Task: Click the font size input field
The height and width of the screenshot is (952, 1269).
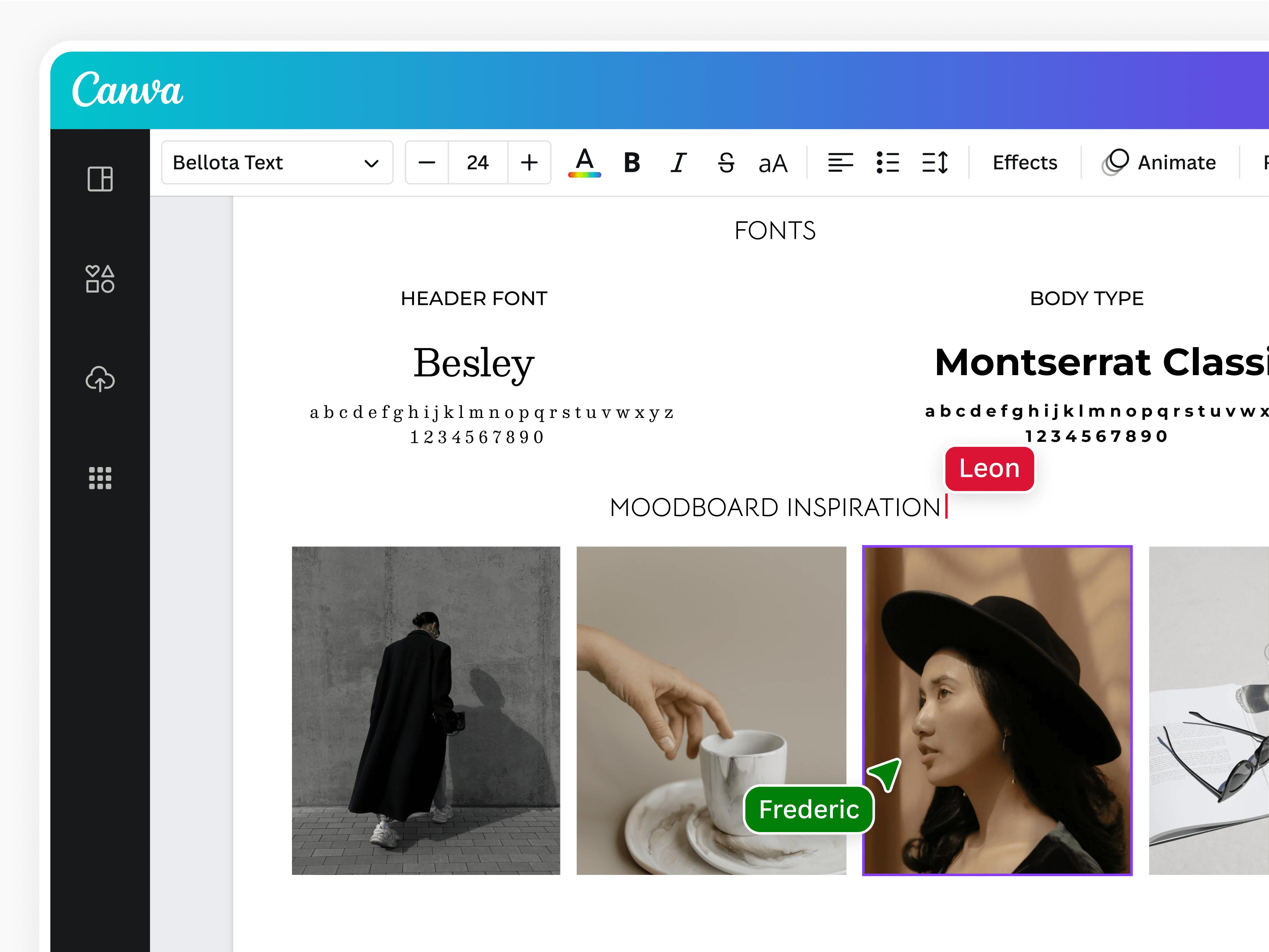Action: 477,163
